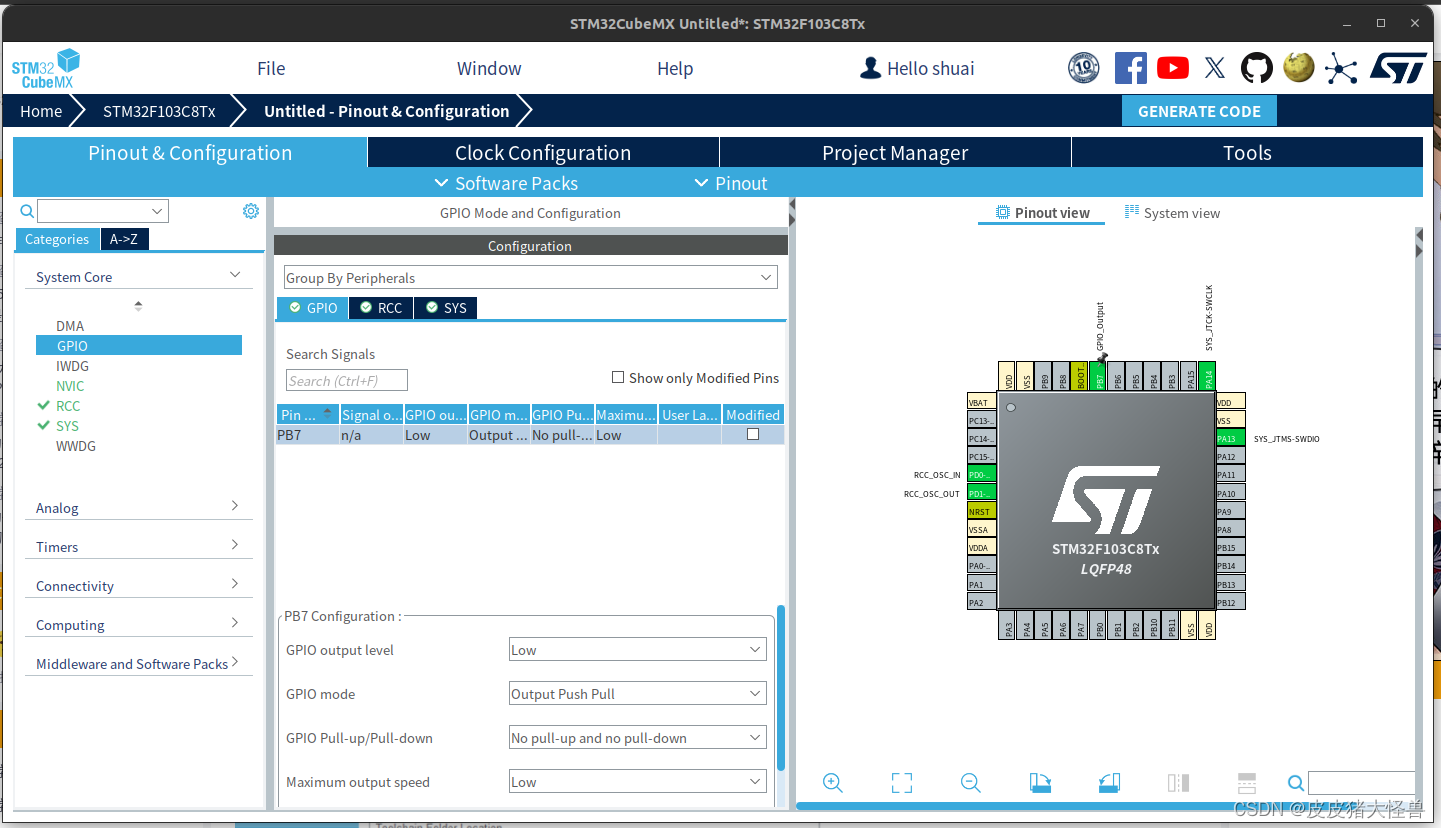
Task: Open the wiki globe icon
Action: (x=1299, y=67)
